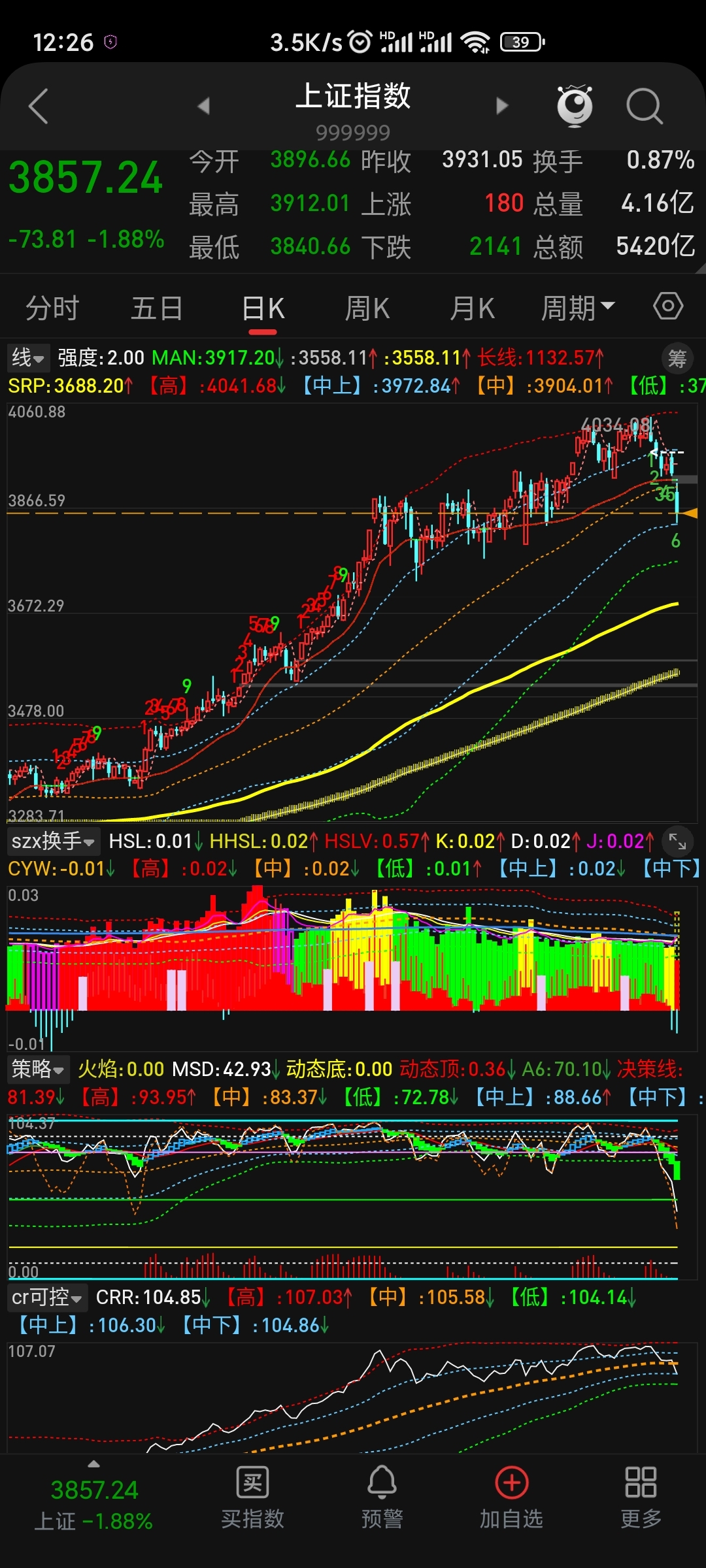The image size is (706, 1568).
Task: Switch to 分时 tab
Action: [x=52, y=308]
